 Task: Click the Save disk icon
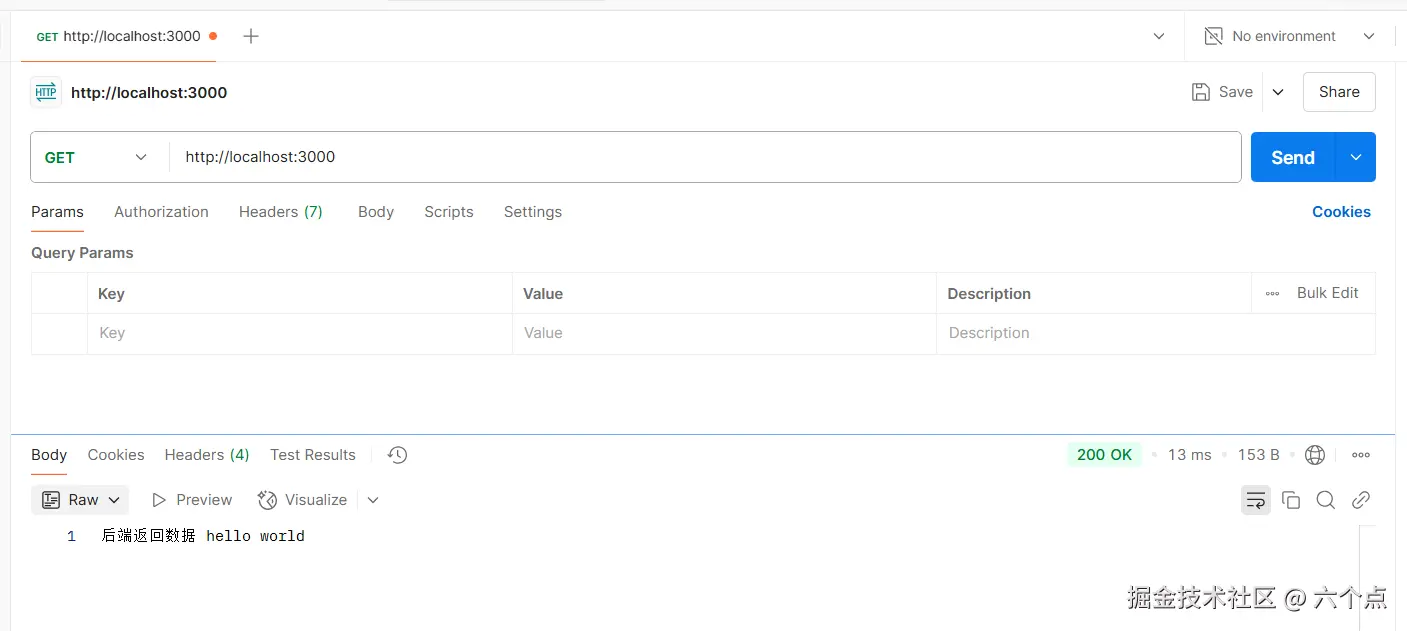pyautogui.click(x=1201, y=92)
